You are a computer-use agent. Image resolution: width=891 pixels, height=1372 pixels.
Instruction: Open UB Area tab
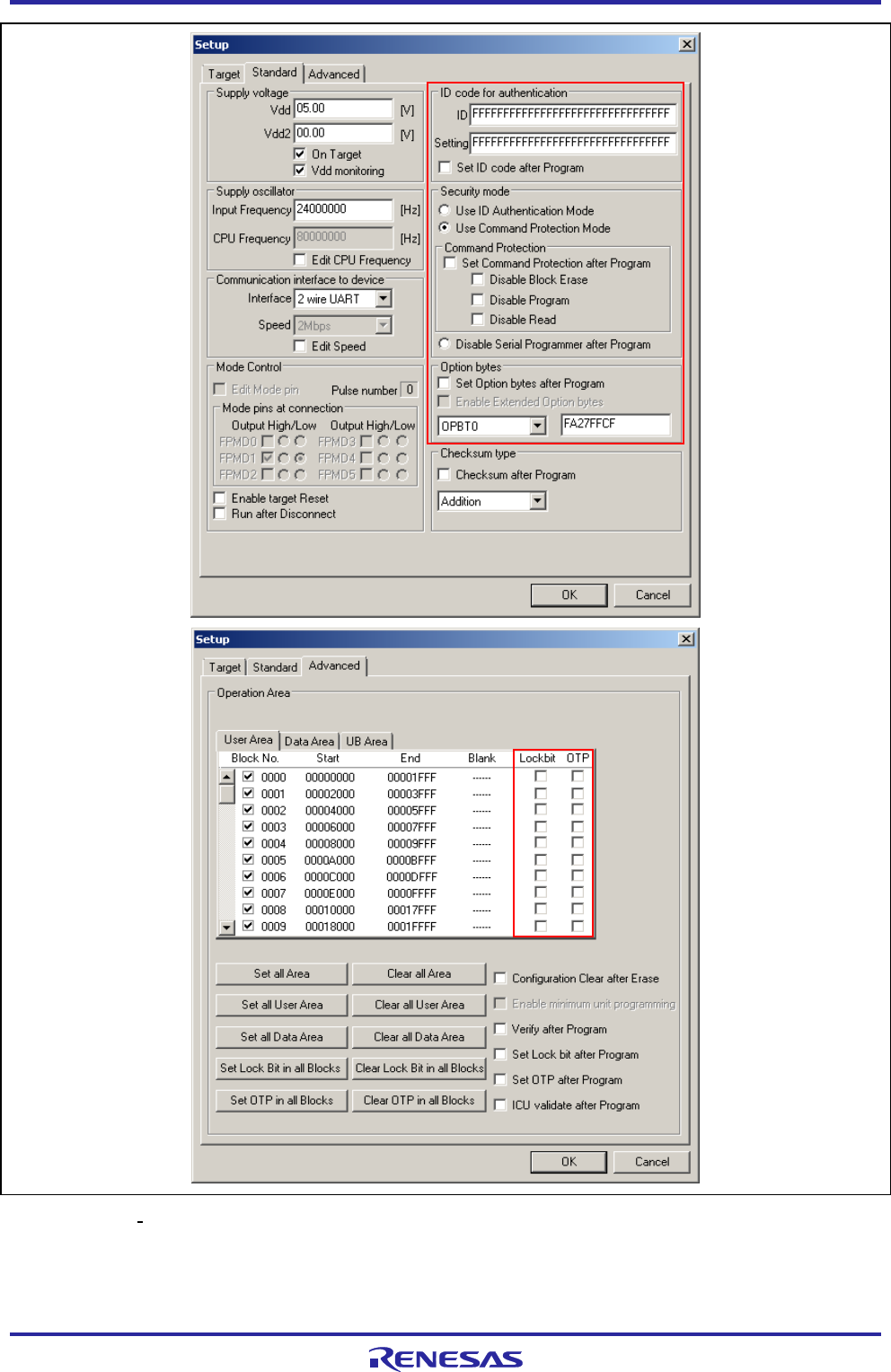pyautogui.click(x=366, y=741)
